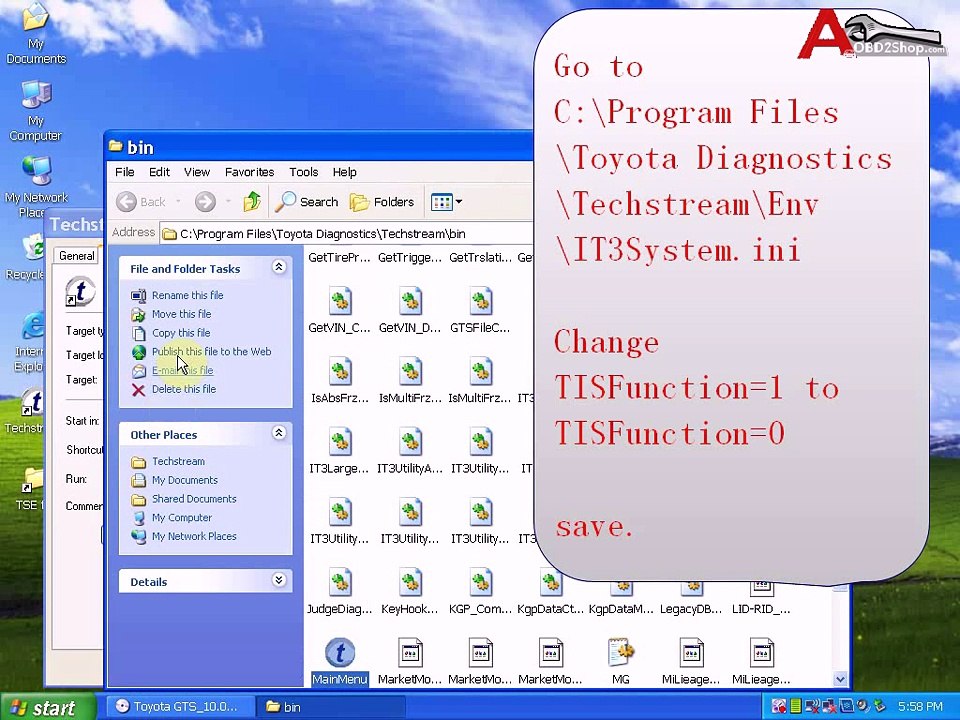Click Move this file link
The image size is (960, 720).
click(x=181, y=314)
